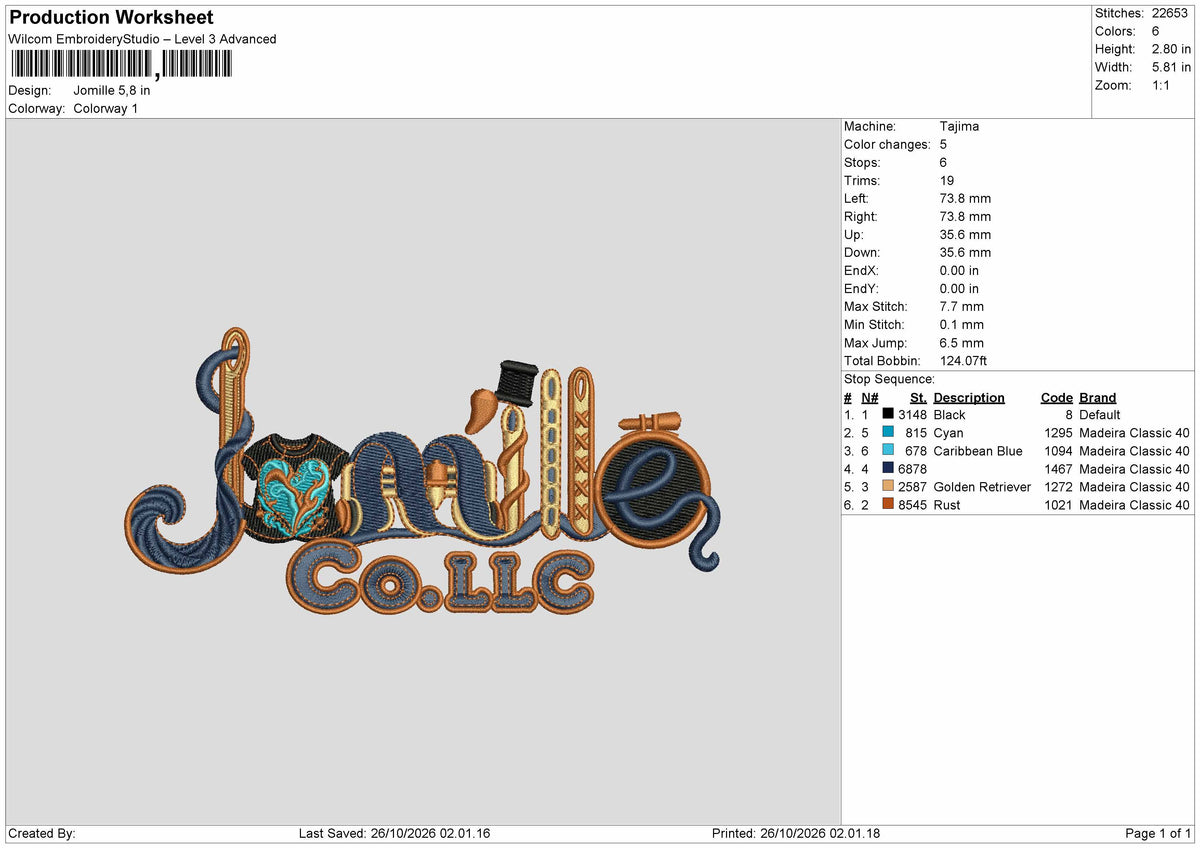Click the Left value 73.8 mm
Image resolution: width=1200 pixels, height=848 pixels.
966,198
